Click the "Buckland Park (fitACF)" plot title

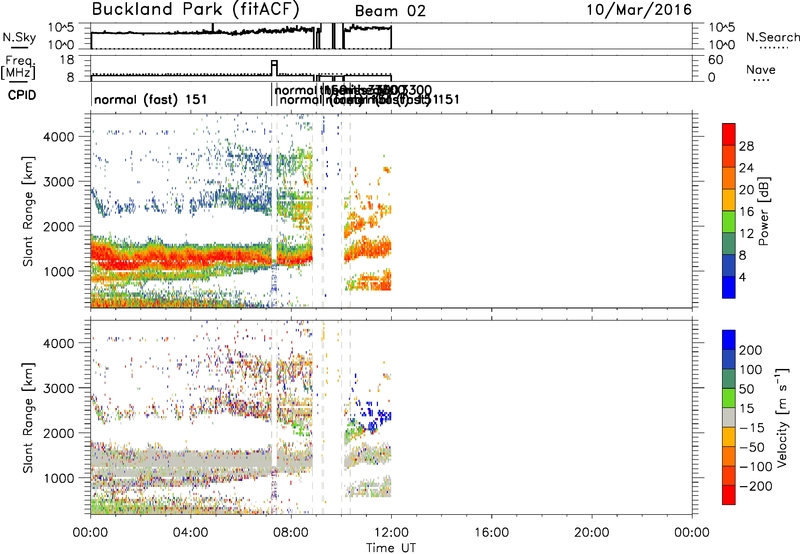tap(195, 10)
